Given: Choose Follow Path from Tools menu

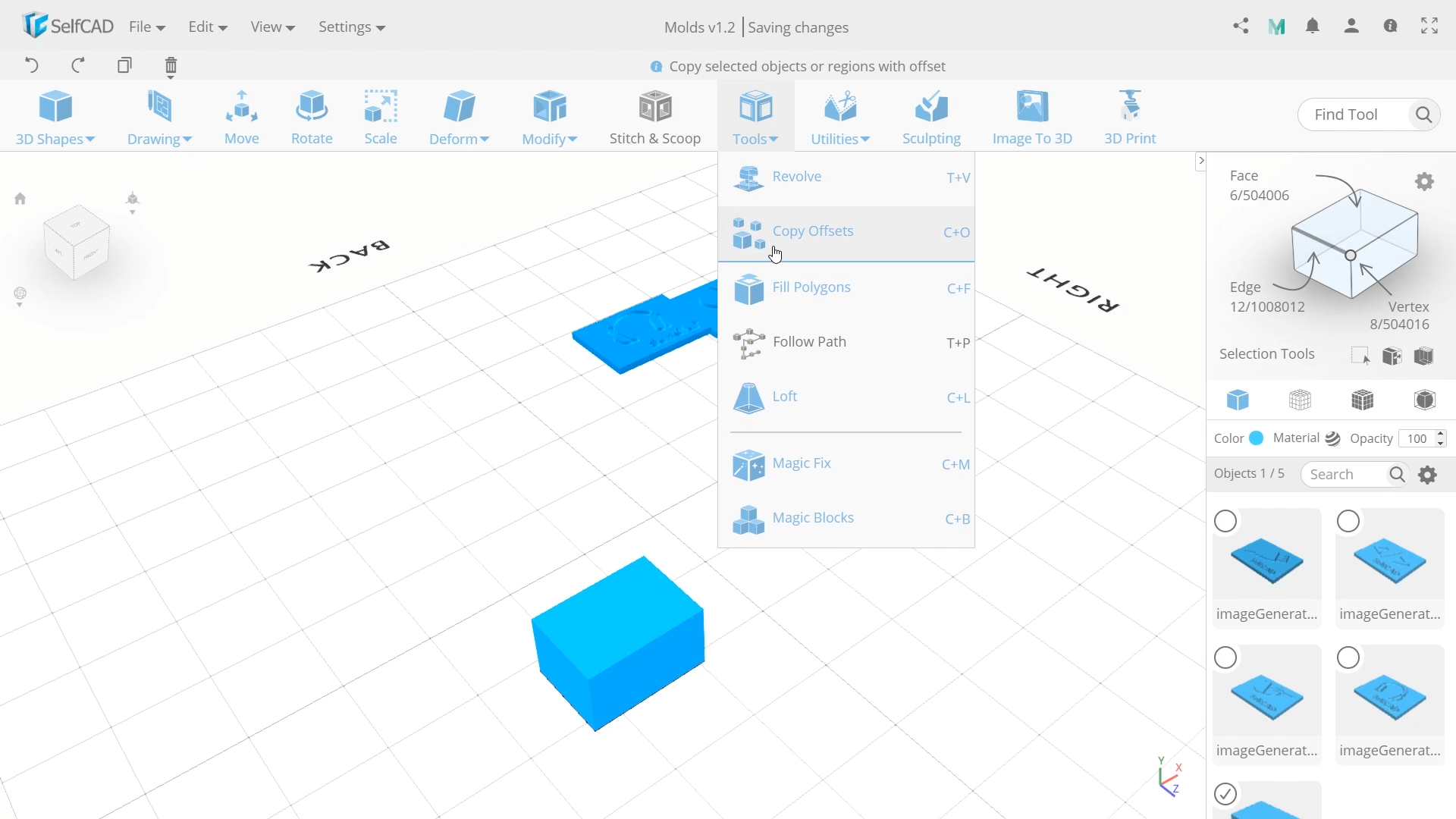Looking at the screenshot, I should pos(846,343).
